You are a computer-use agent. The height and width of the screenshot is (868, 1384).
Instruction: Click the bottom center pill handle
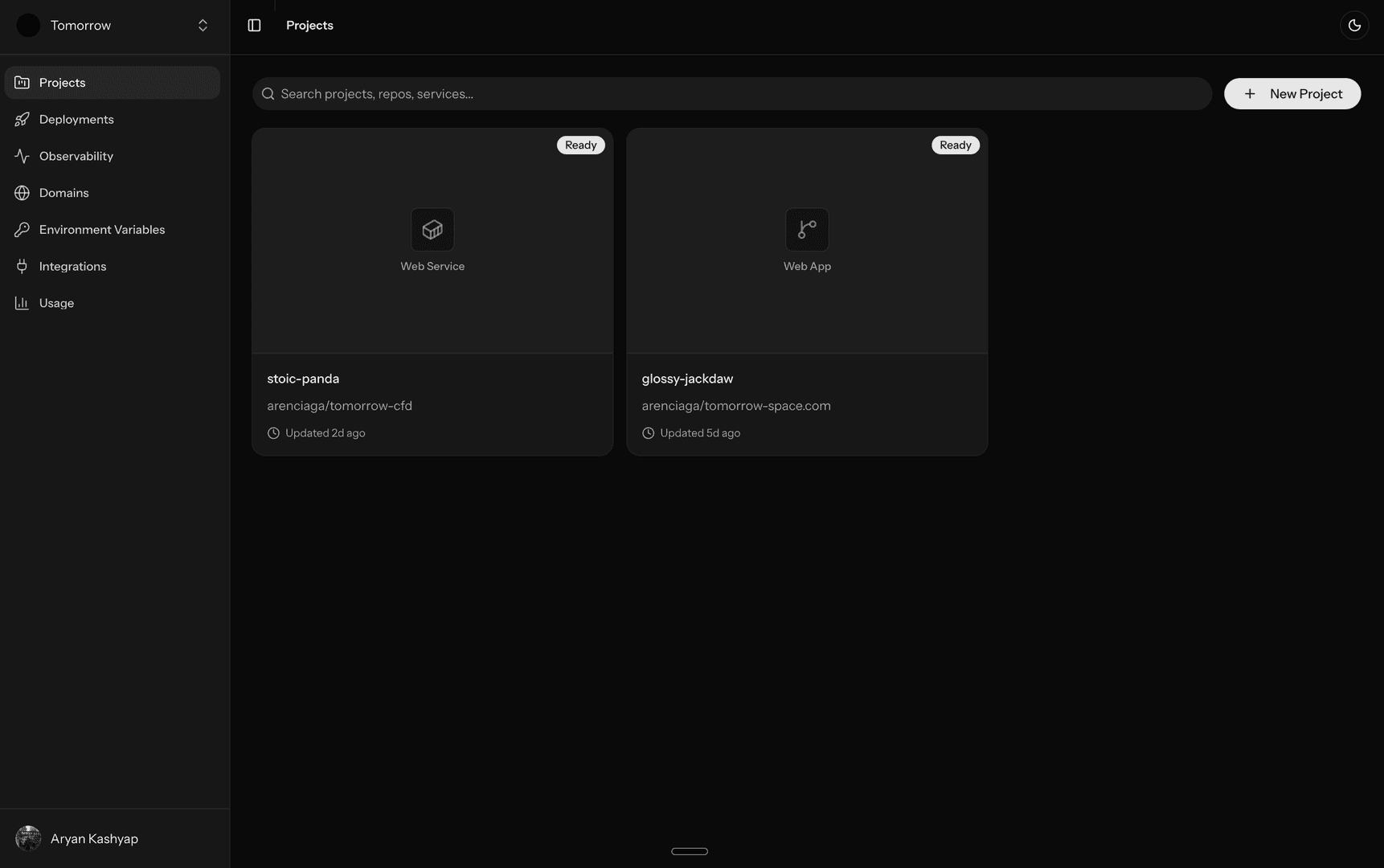[x=690, y=851]
